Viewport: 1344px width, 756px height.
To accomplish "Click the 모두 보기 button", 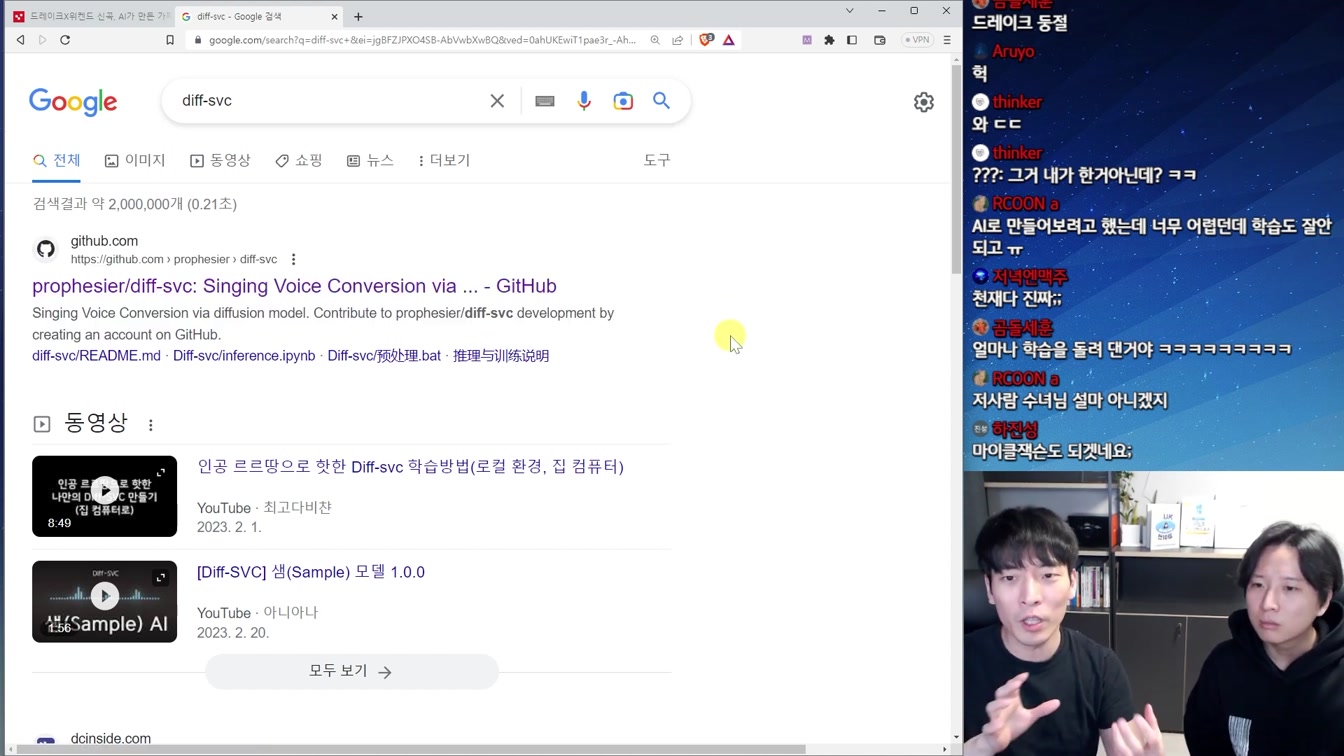I will pos(351,671).
